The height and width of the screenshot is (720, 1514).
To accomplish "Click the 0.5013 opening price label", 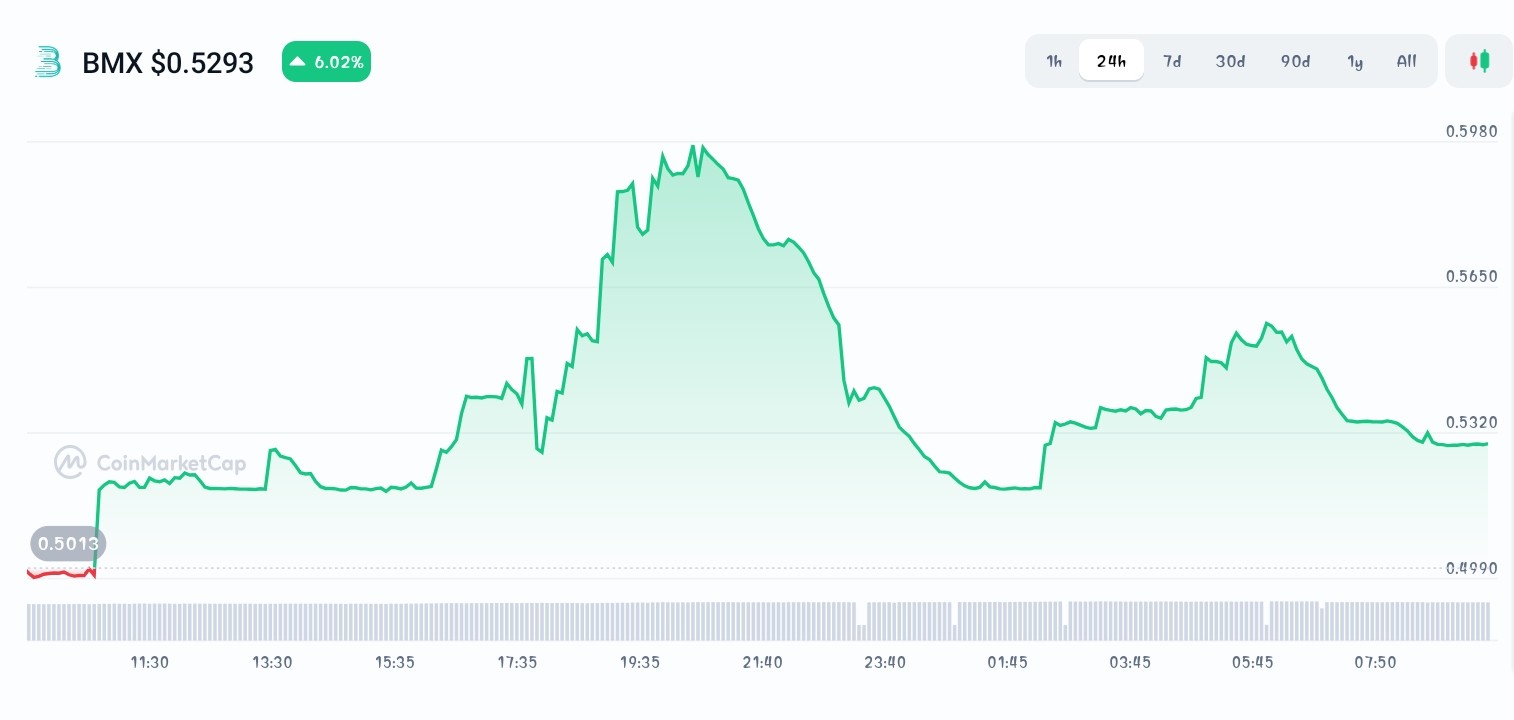I will (68, 544).
